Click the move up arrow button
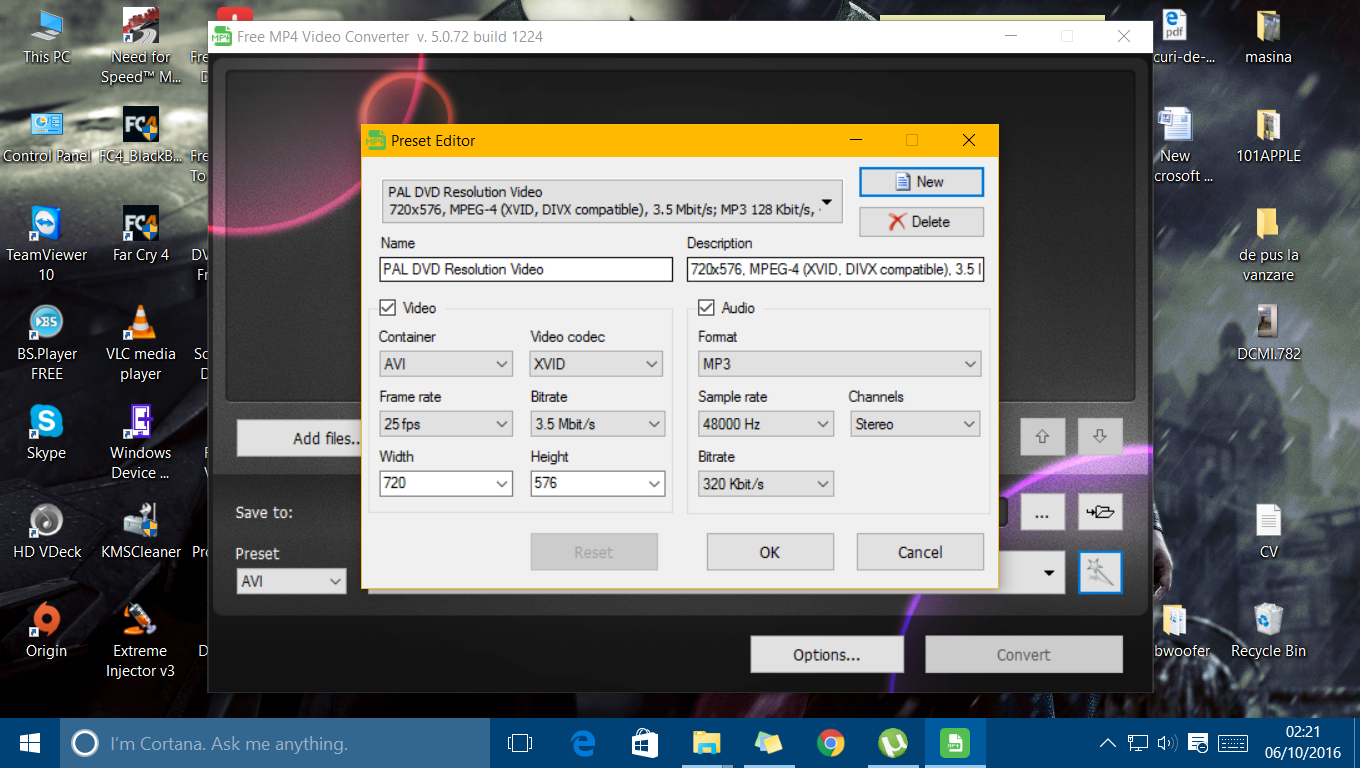1360x768 pixels. coord(1042,437)
